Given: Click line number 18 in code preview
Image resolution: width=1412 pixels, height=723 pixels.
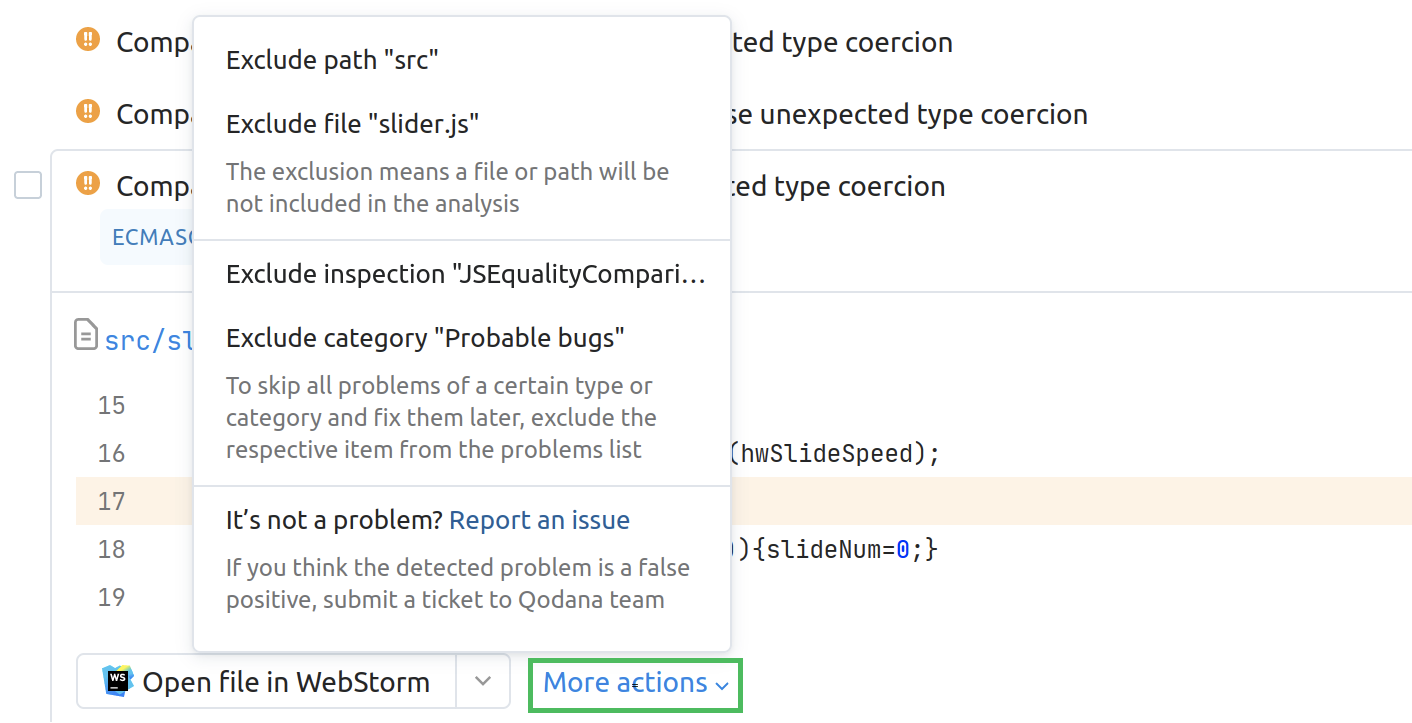Looking at the screenshot, I should coord(112,549).
